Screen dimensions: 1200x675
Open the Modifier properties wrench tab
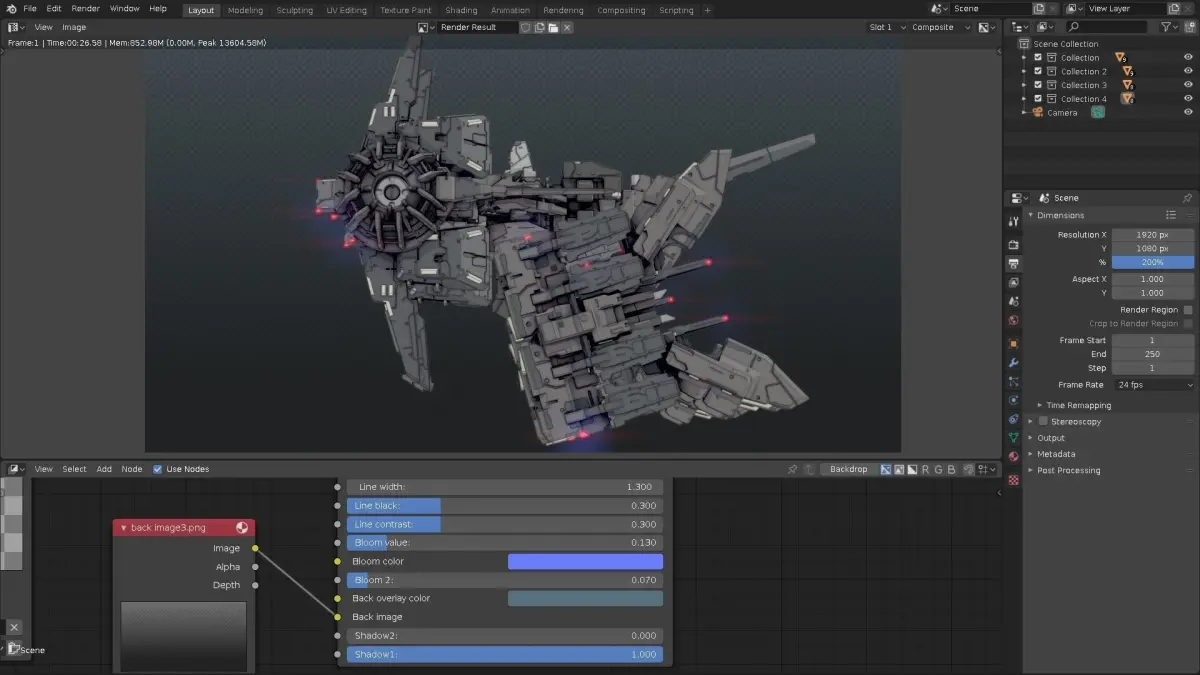1013,362
